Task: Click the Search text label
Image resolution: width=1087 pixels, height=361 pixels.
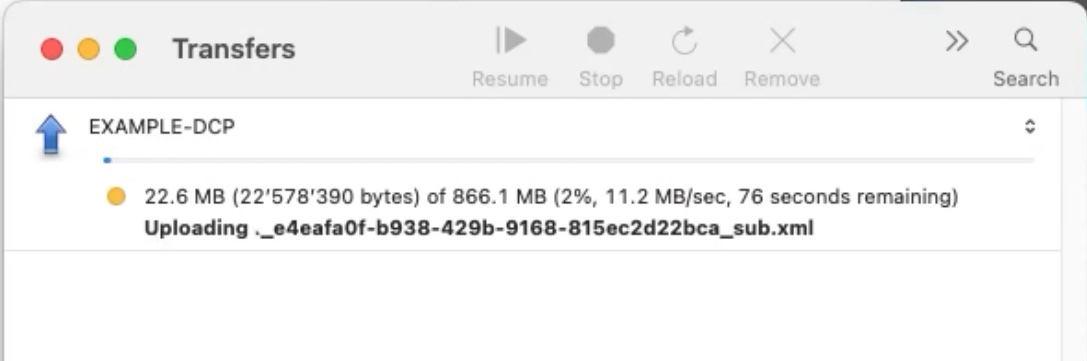Action: [1026, 79]
